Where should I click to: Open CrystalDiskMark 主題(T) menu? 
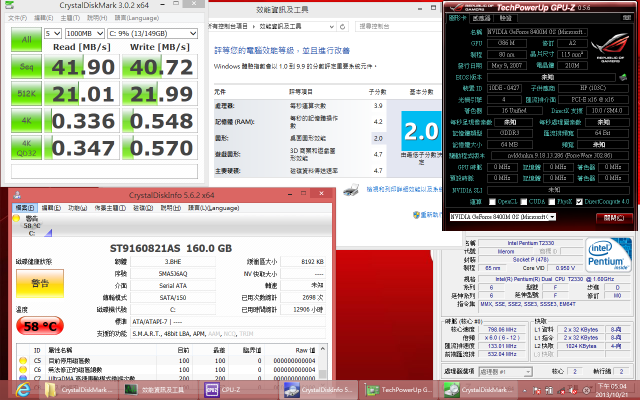[x=70, y=18]
